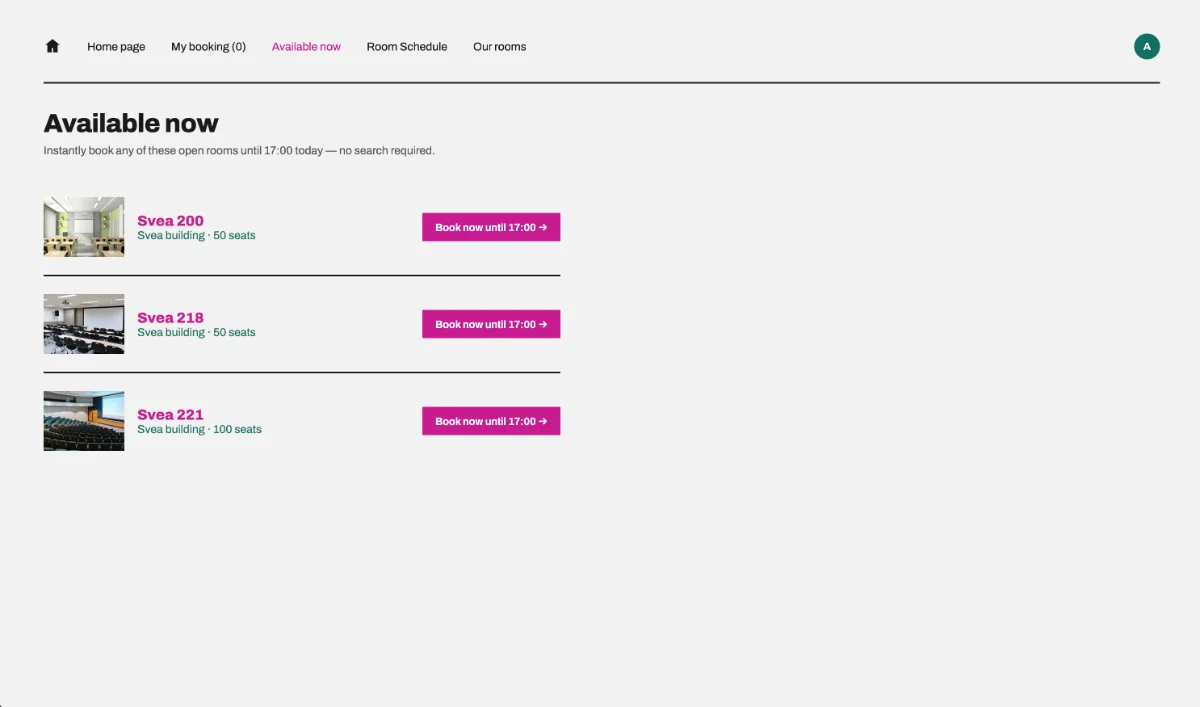Click Svea building 50 seats under Svea 200
This screenshot has width=1200, height=707.
point(196,236)
